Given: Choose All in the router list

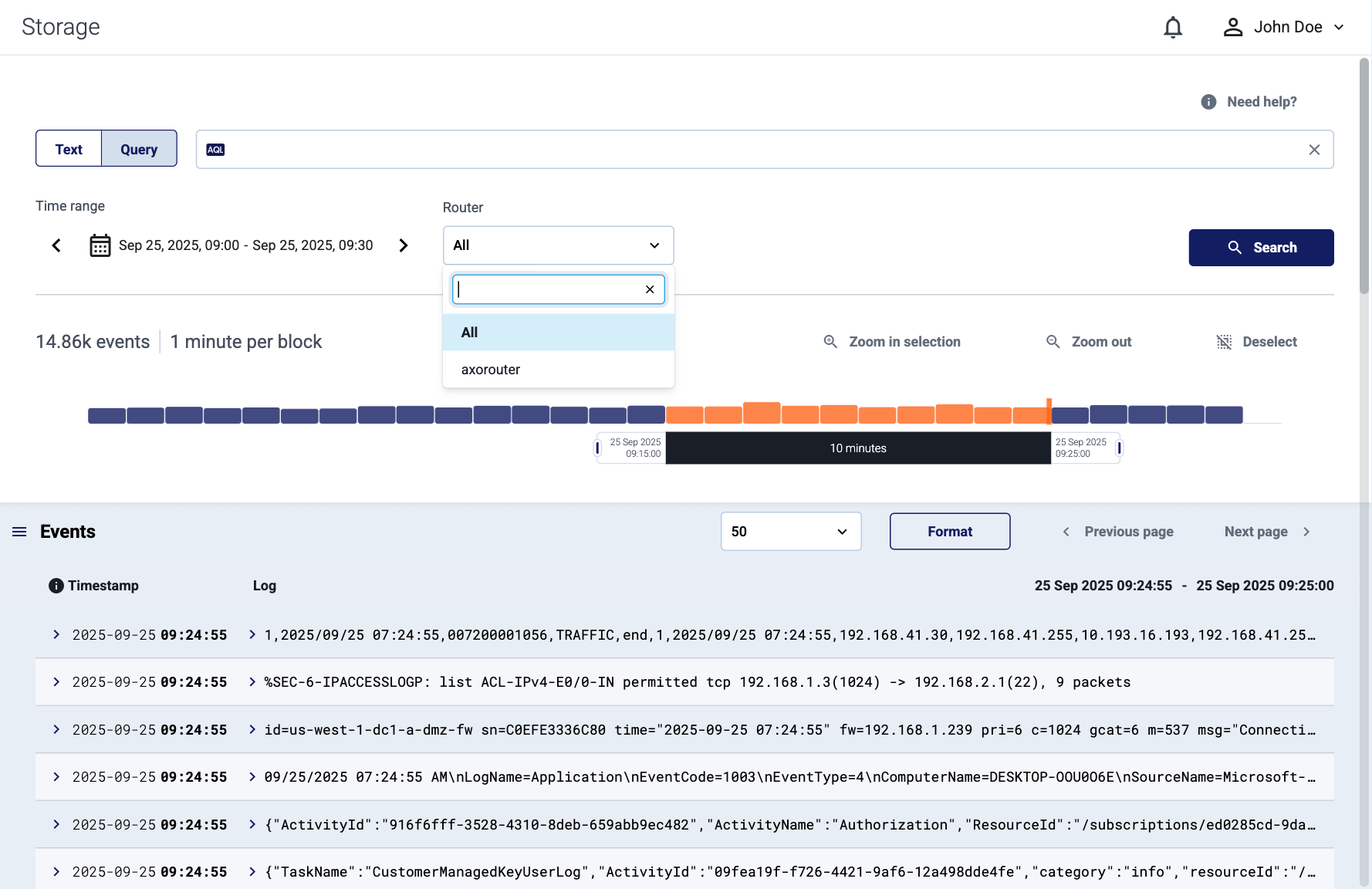Looking at the screenshot, I should 469,333.
